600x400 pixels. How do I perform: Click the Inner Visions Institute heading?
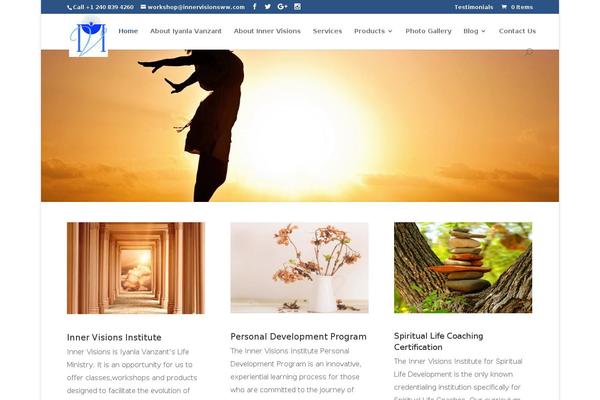(114, 337)
